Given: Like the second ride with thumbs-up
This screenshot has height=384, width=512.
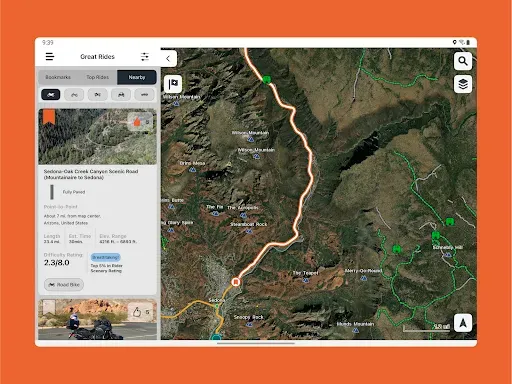Looking at the screenshot, I should [x=140, y=312].
